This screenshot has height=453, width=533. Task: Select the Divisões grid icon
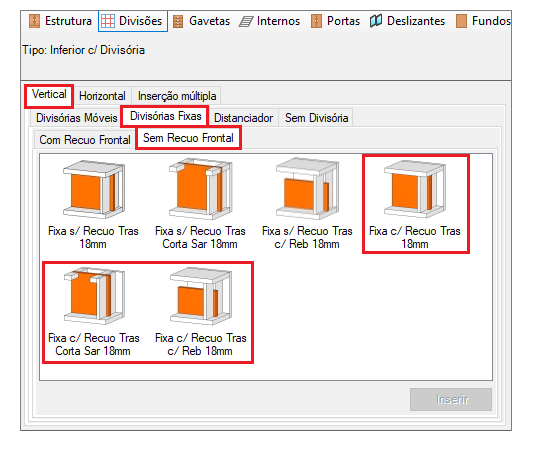tap(108, 21)
